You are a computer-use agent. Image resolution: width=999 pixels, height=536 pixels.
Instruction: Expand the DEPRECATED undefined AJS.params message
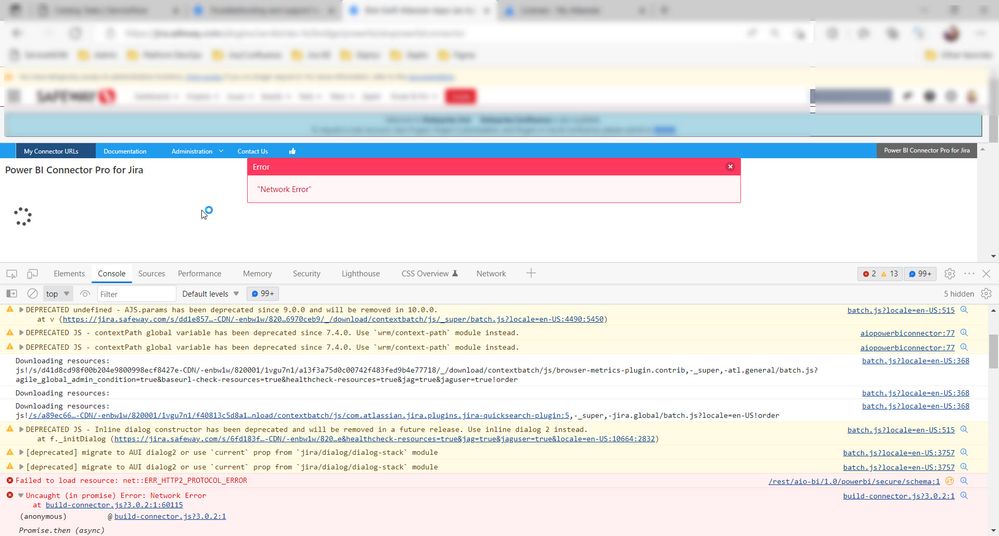21,310
